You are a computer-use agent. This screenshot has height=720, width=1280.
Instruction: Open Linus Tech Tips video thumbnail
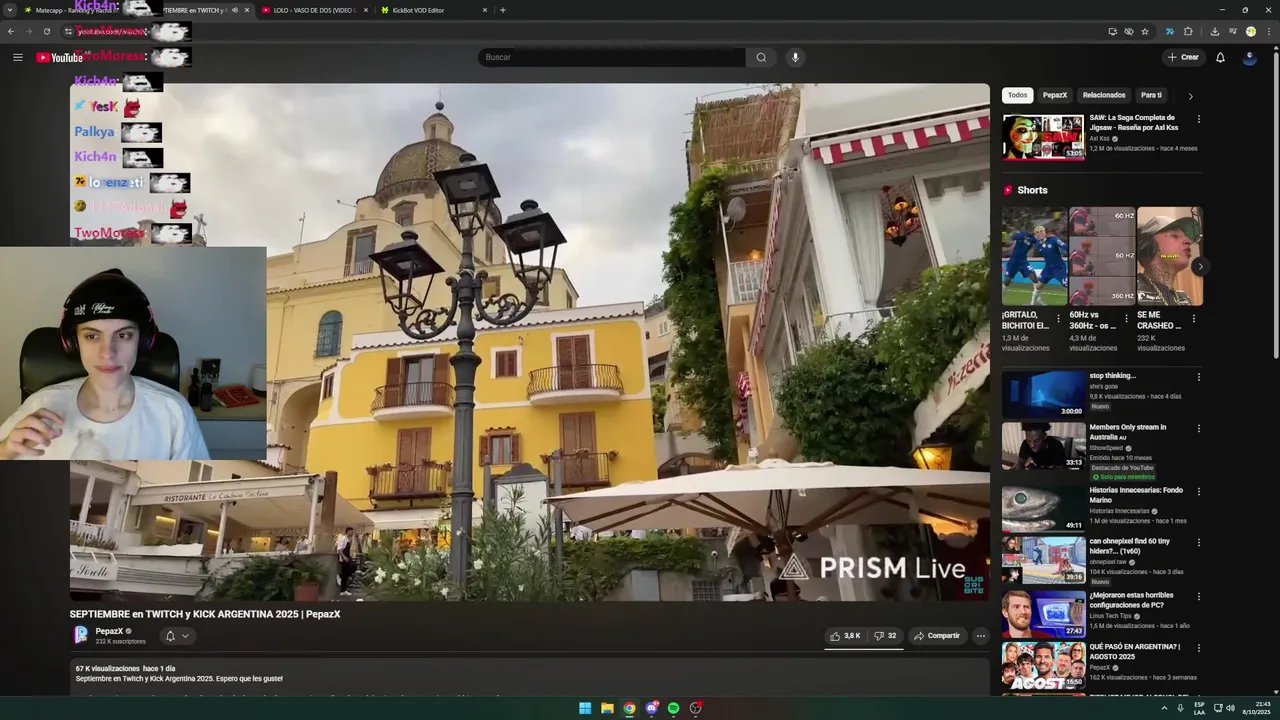(1043, 614)
